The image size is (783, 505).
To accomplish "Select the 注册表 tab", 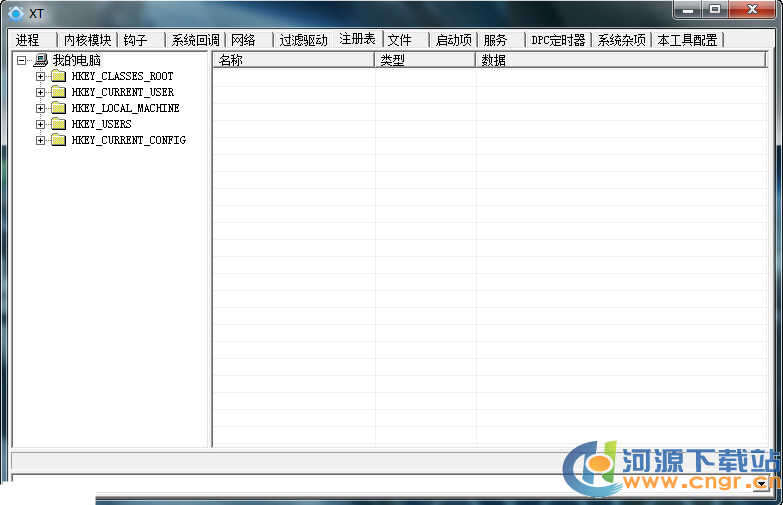I will coord(358,38).
